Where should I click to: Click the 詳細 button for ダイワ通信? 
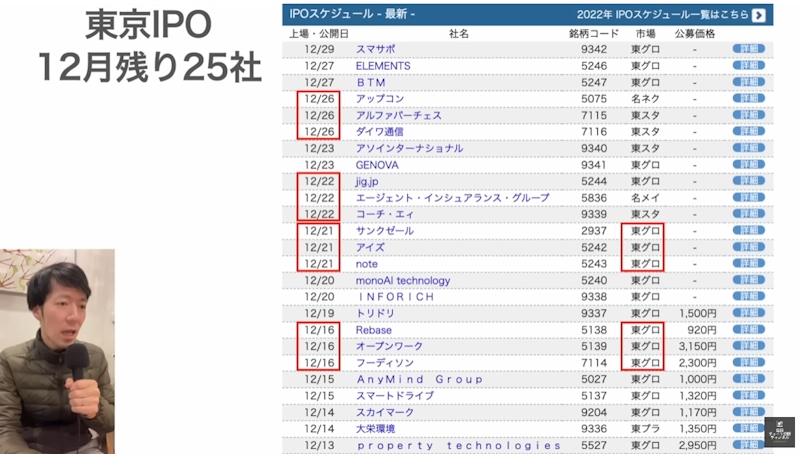748,131
